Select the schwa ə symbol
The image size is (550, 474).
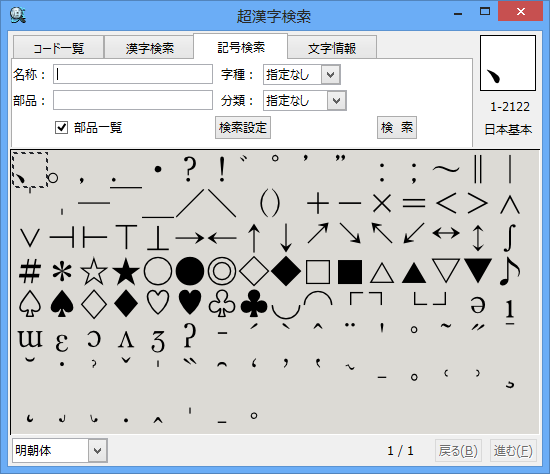[478, 305]
